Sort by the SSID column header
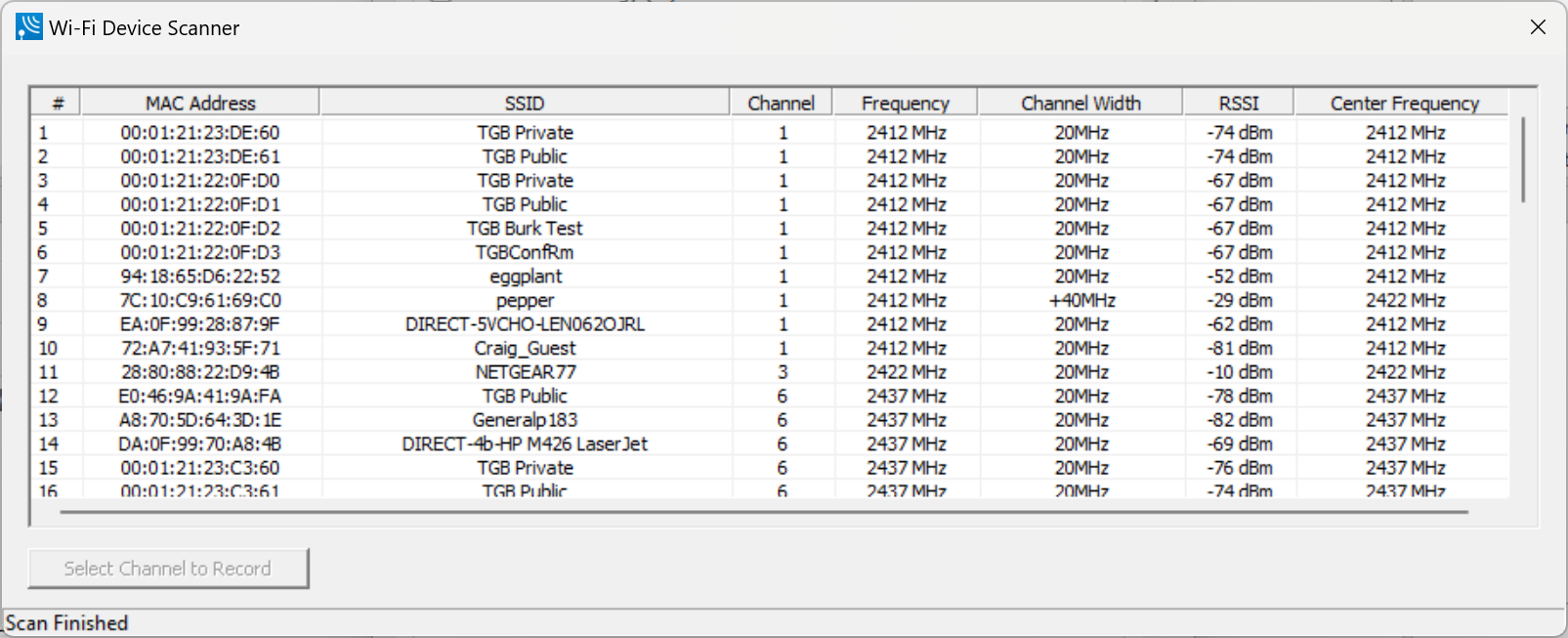Viewport: 1568px width, 638px height. 525,103
